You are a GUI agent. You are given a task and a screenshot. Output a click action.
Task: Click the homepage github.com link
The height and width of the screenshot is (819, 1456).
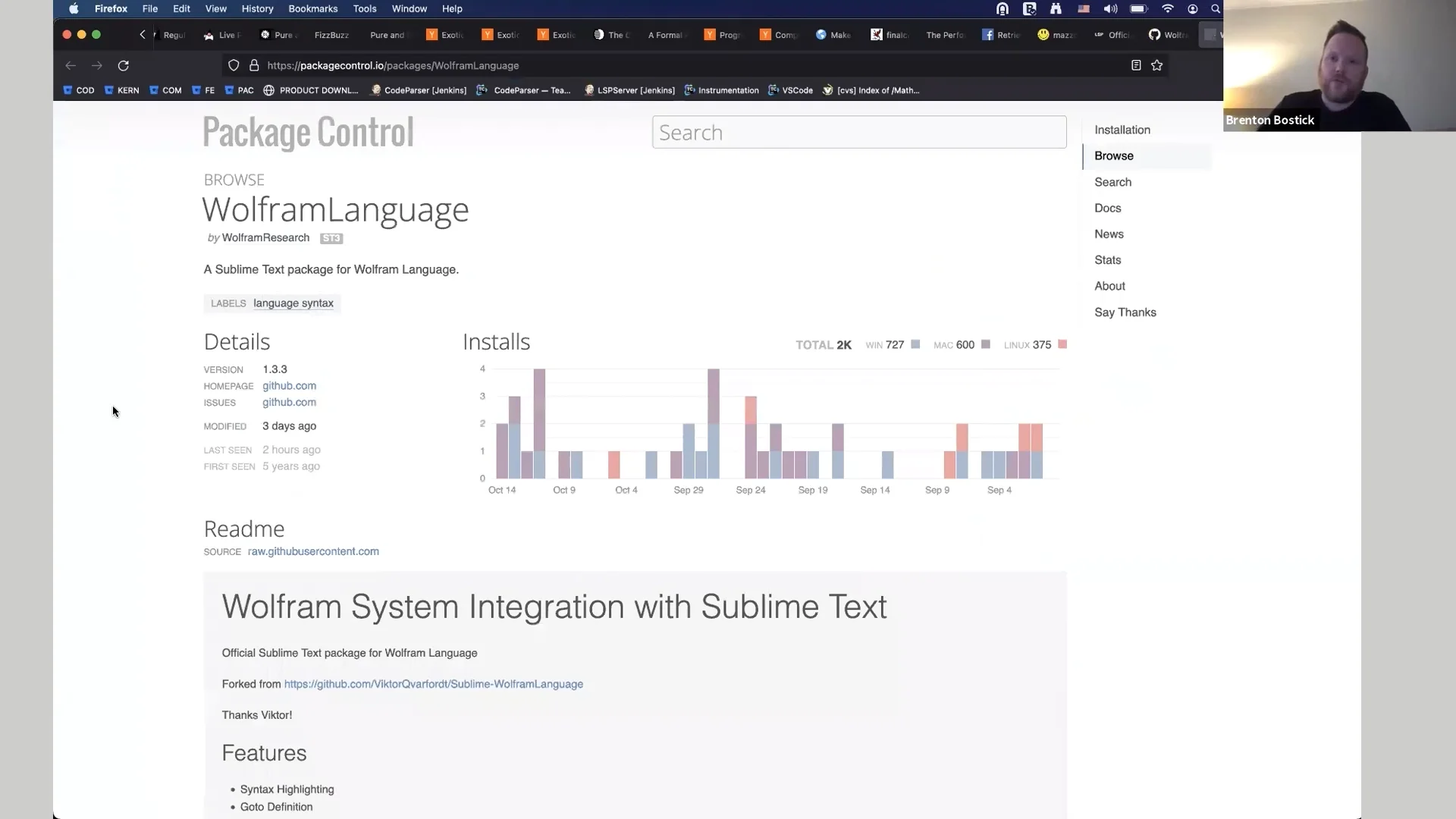pos(289,386)
